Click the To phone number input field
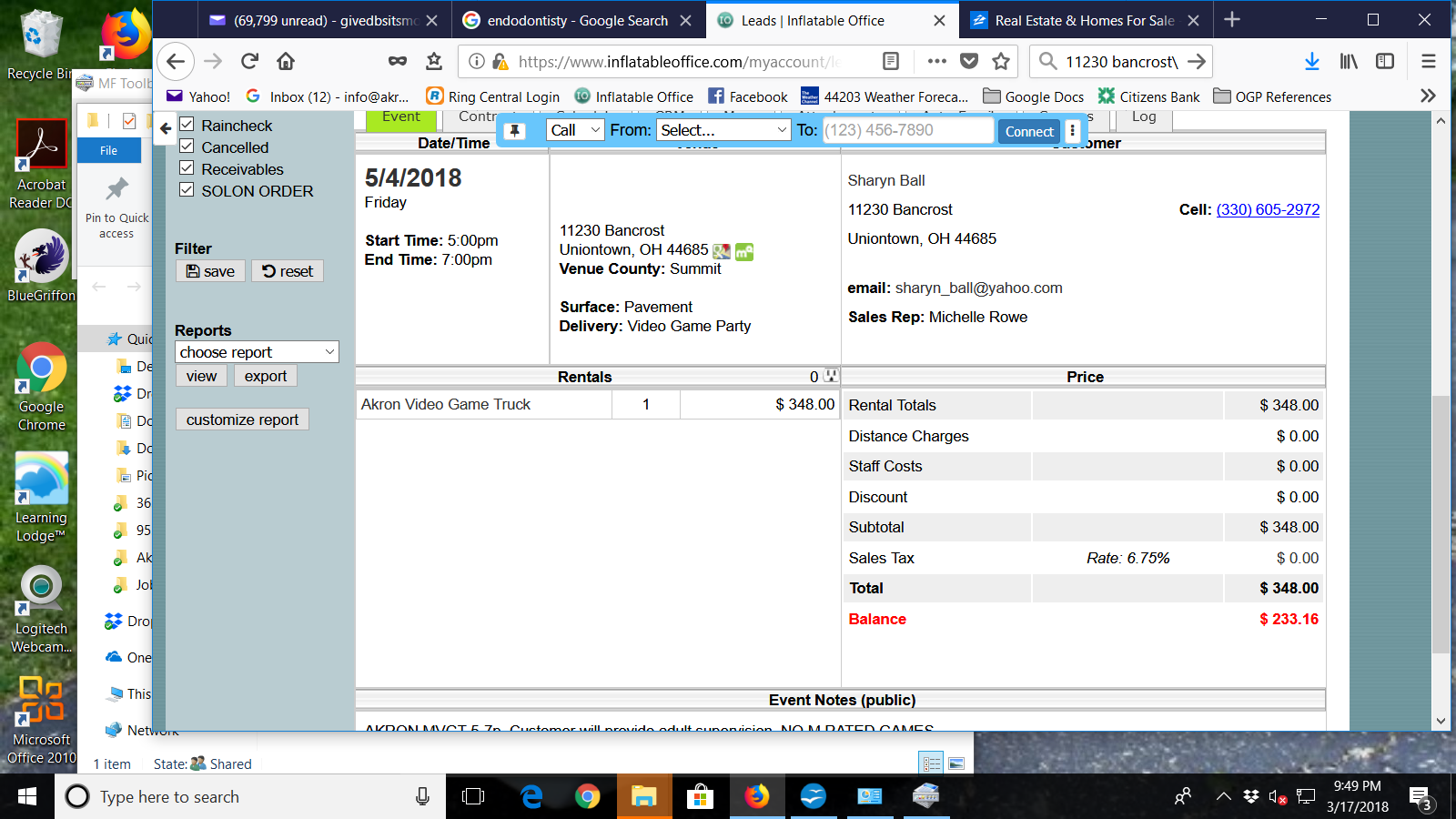Viewport: 1456px width, 819px height. point(907,130)
